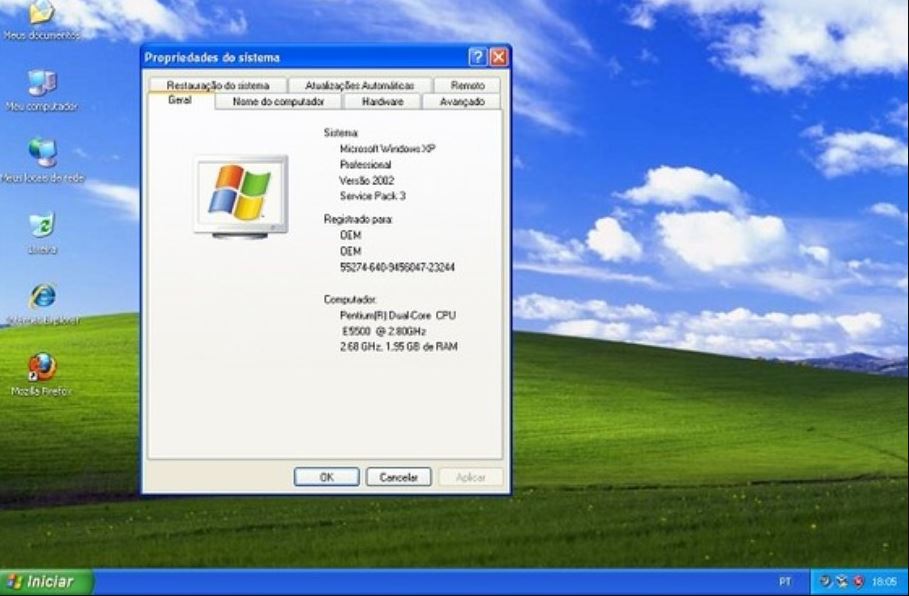Click the Registrado para label
Screen dimensions: 909x596
(358, 219)
